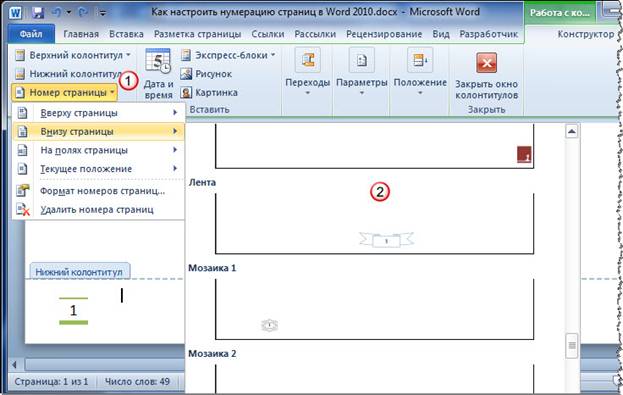Expand the Положение group
Image resolution: width=623 pixels, height=395 pixels.
420,72
